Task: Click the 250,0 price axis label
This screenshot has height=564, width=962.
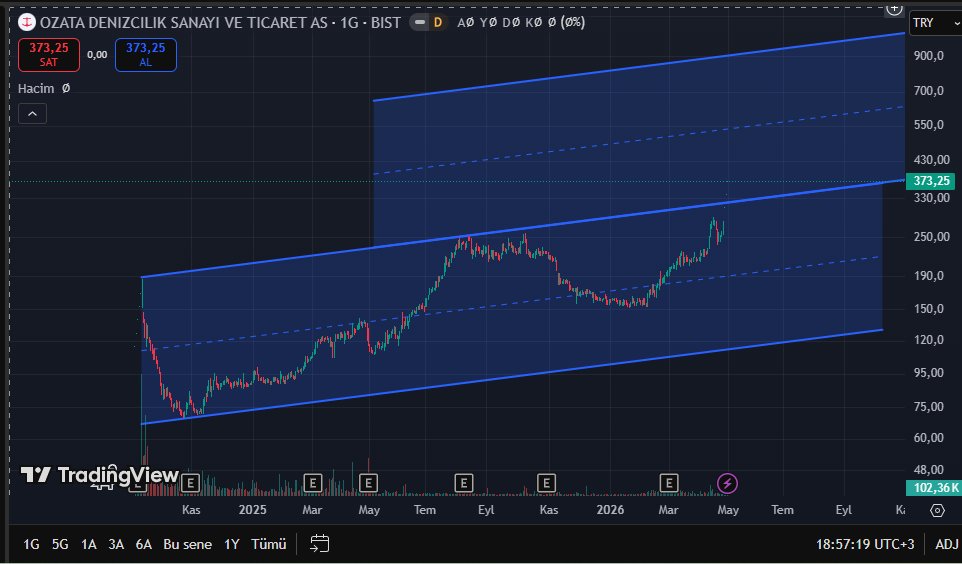Action: [931, 237]
